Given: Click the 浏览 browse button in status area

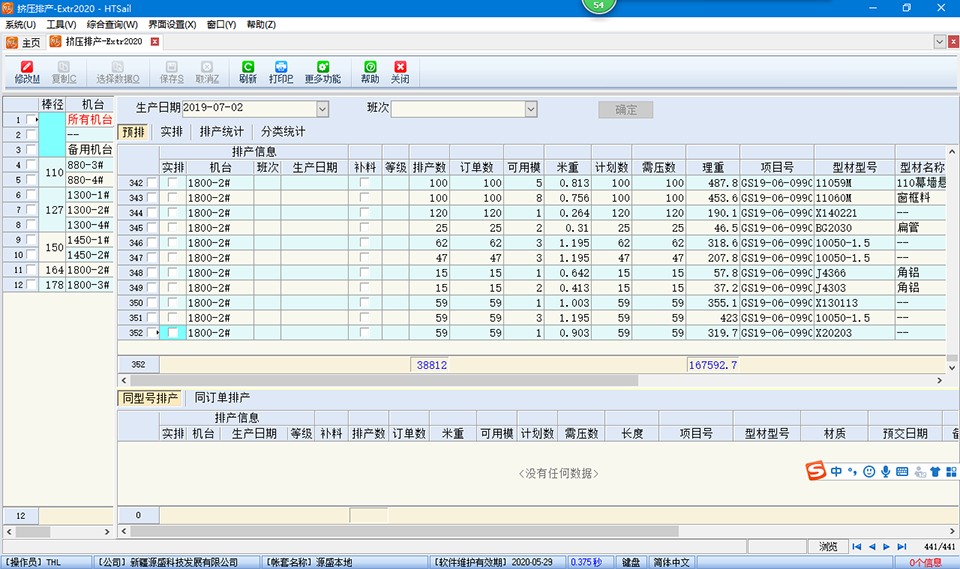Looking at the screenshot, I should click(x=828, y=546).
